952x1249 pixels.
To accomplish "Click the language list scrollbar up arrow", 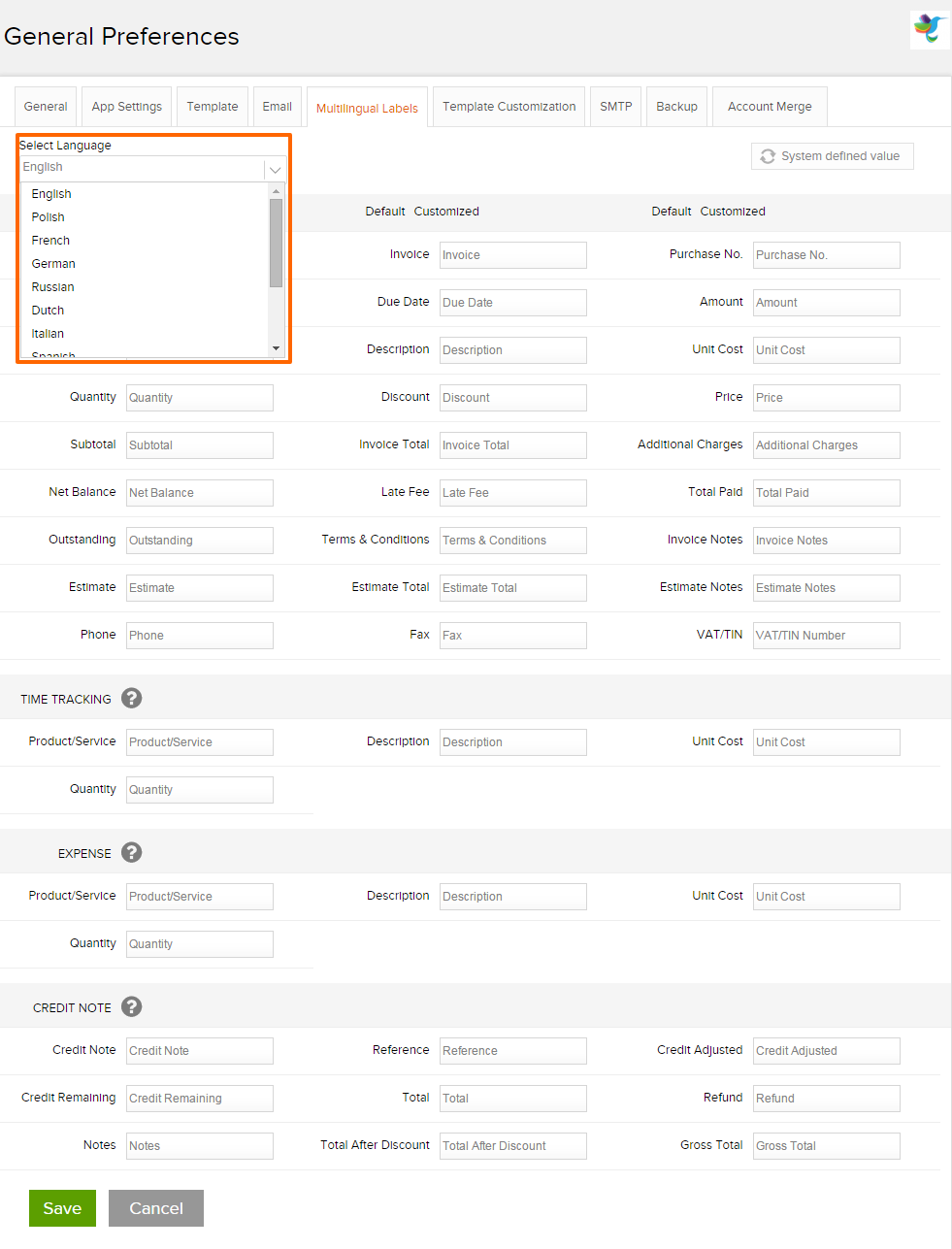I will [277, 190].
